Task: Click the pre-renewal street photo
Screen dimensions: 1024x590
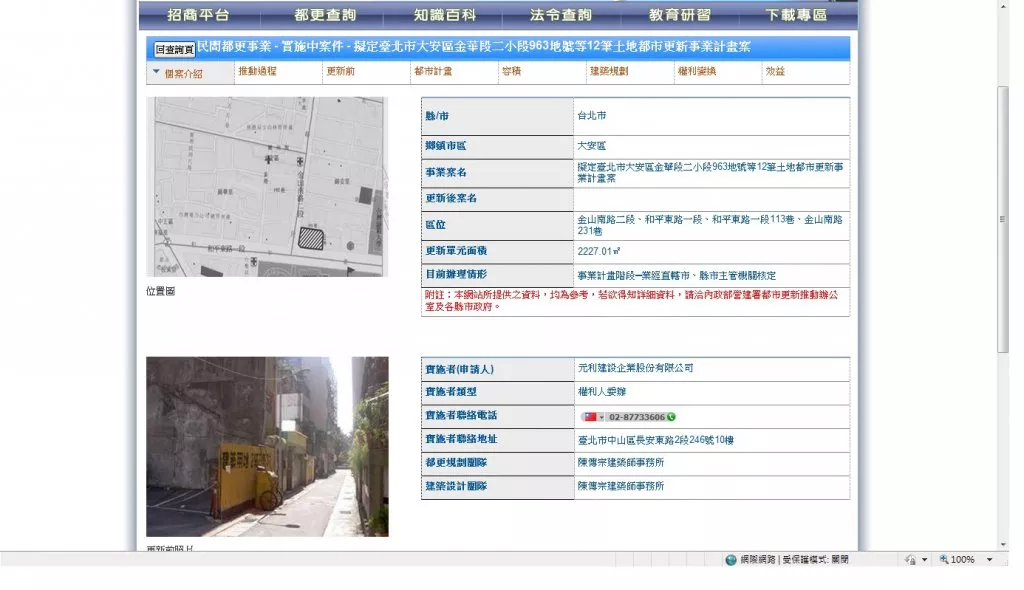Action: [267, 447]
